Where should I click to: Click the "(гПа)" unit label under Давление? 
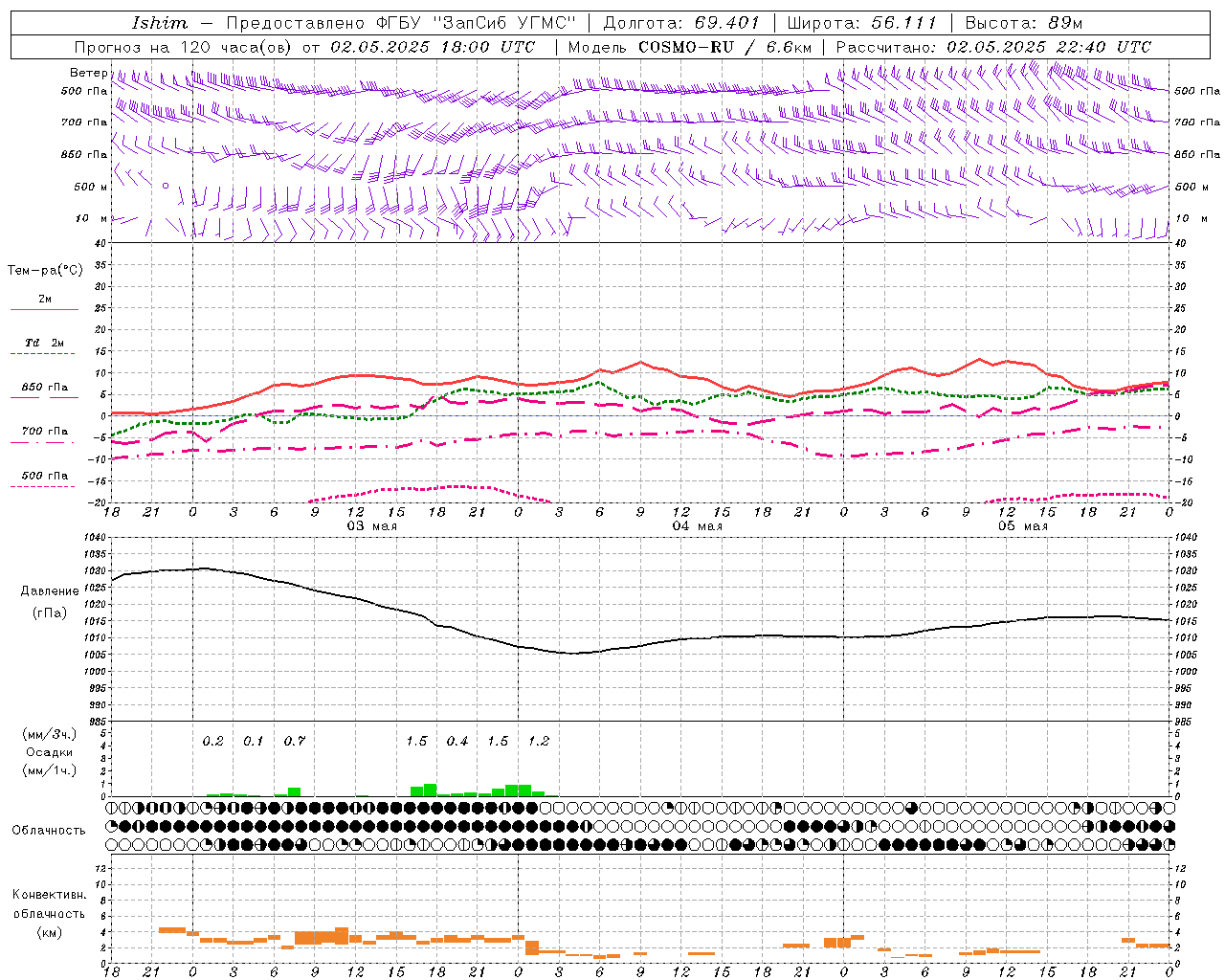[50, 613]
